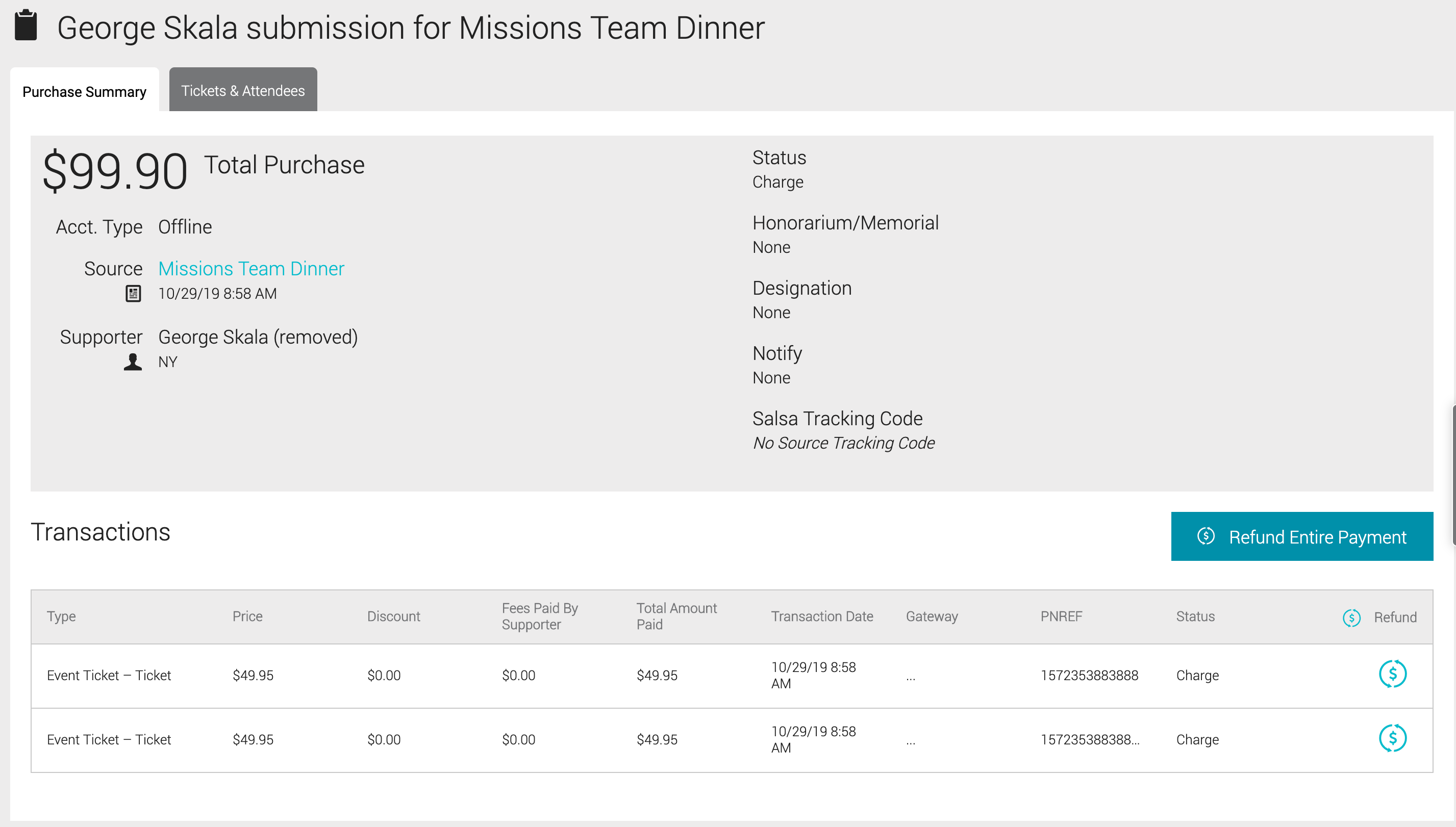Click PNREF 1572353883888 in first row
The width and height of the screenshot is (1456, 827).
point(1089,676)
